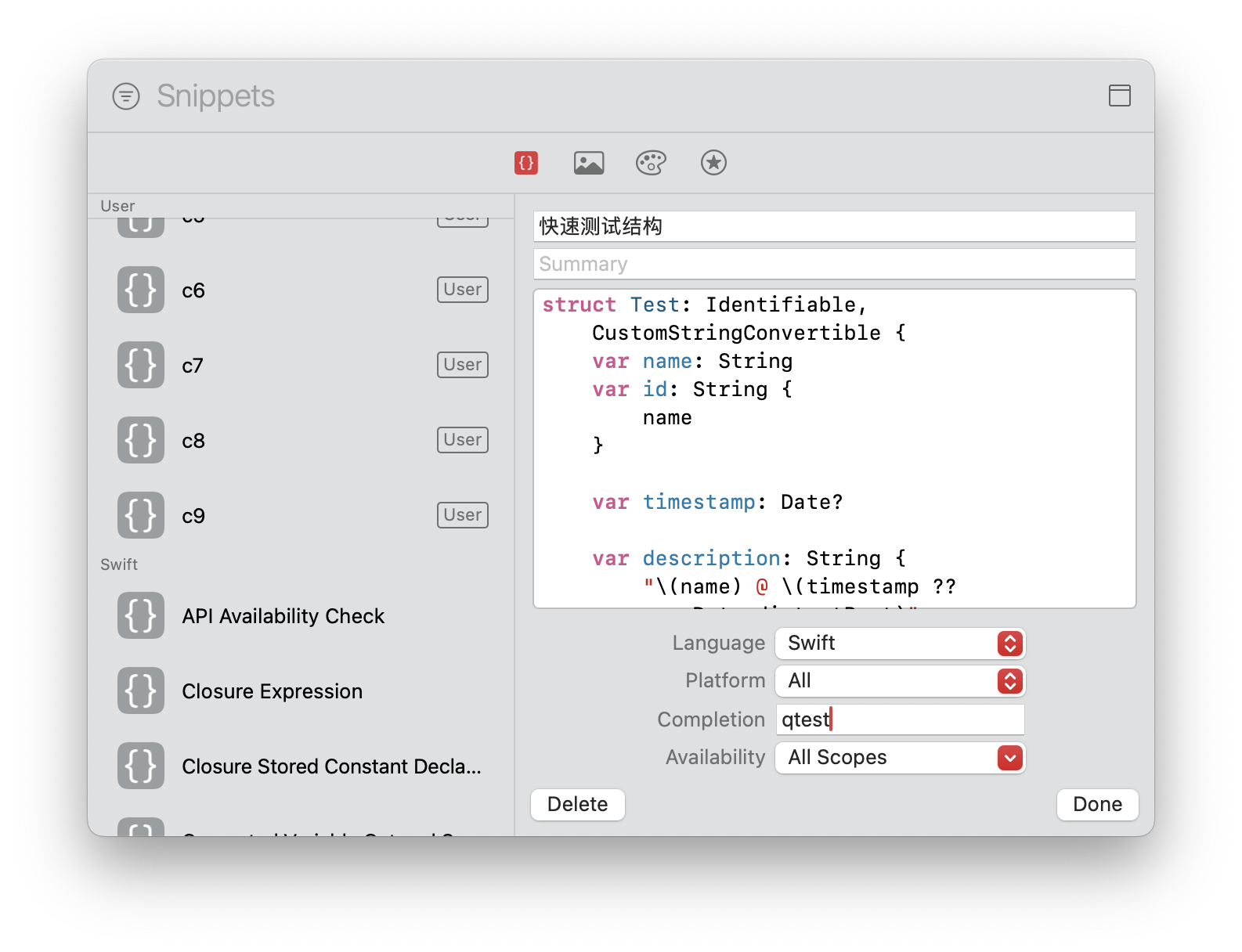The height and width of the screenshot is (952, 1242).
Task: Switch to the symbols star tab
Action: [x=713, y=163]
